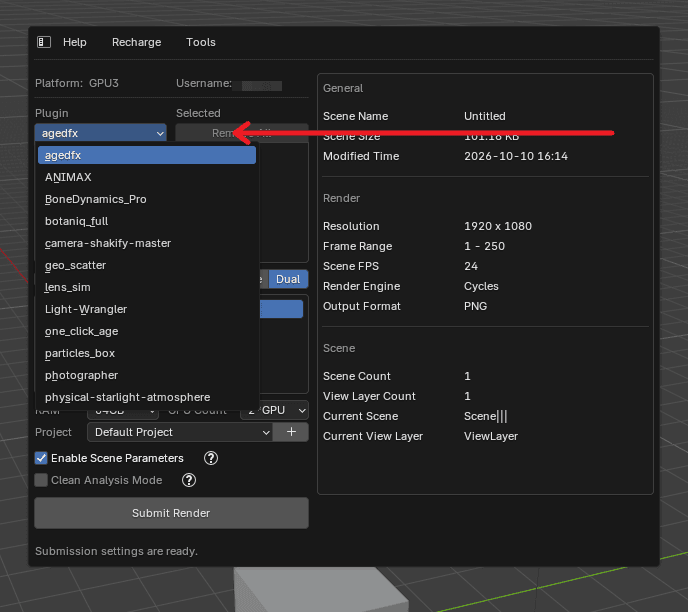688x612 pixels.
Task: Check Clean Analysis Mode
Action: click(41, 480)
